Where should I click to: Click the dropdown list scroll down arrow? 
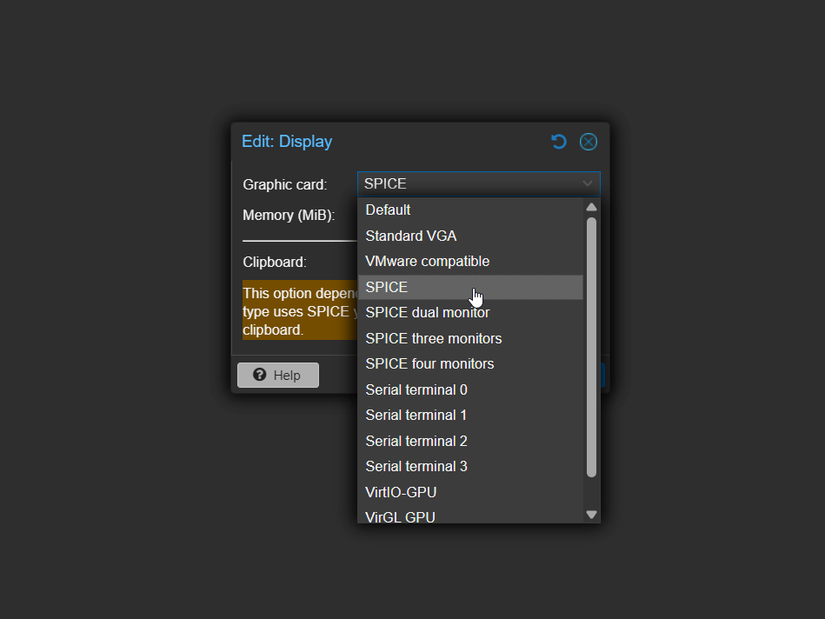tap(591, 514)
